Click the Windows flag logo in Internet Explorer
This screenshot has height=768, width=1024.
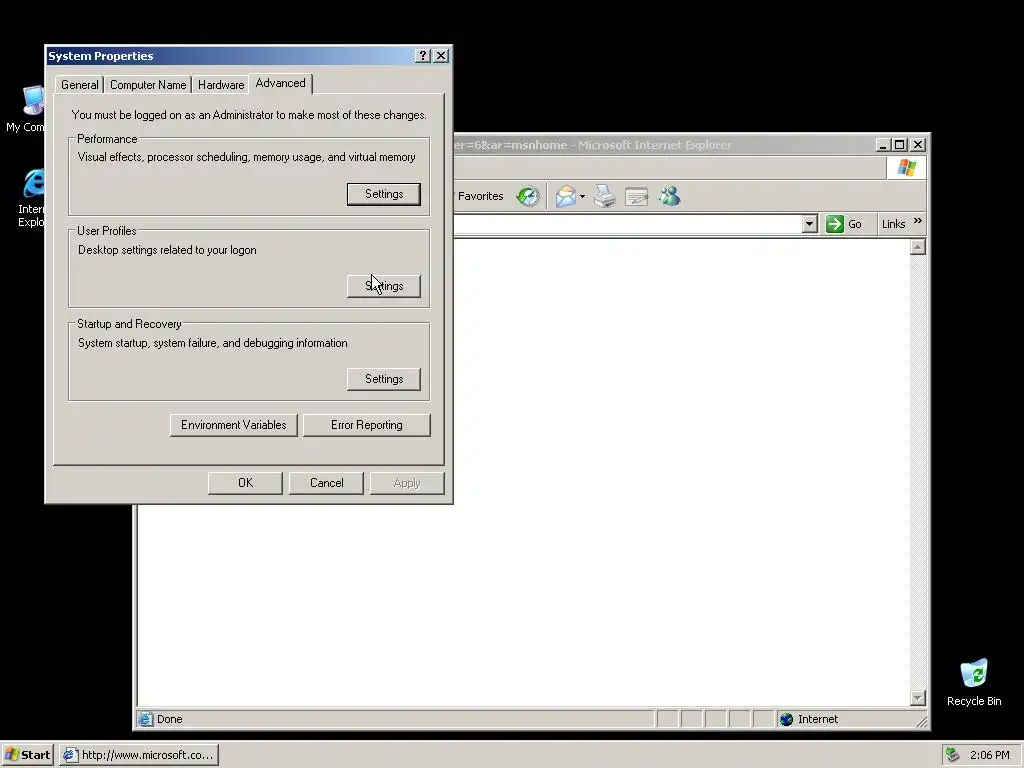pyautogui.click(x=906, y=168)
